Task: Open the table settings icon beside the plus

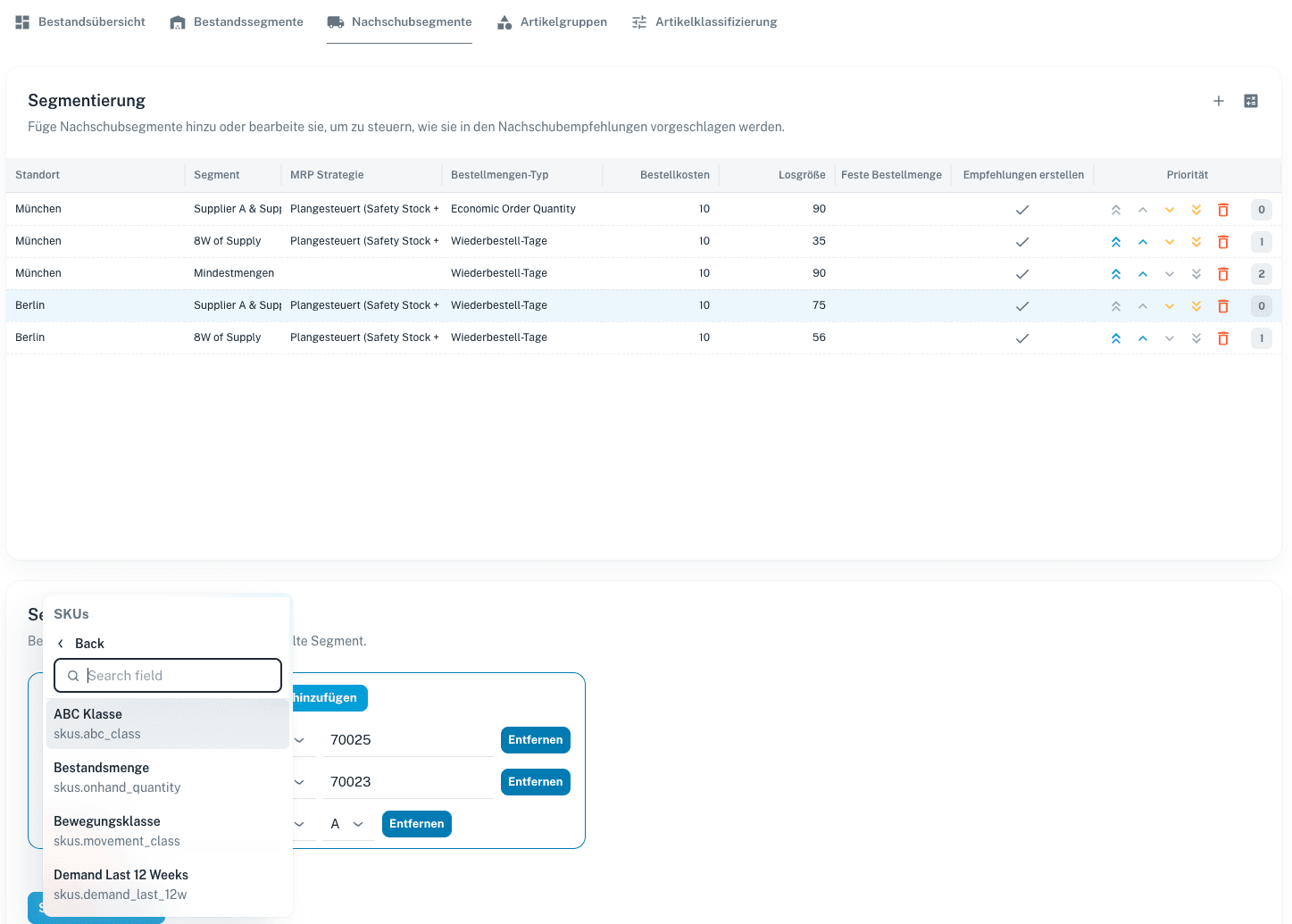Action: 1251,101
